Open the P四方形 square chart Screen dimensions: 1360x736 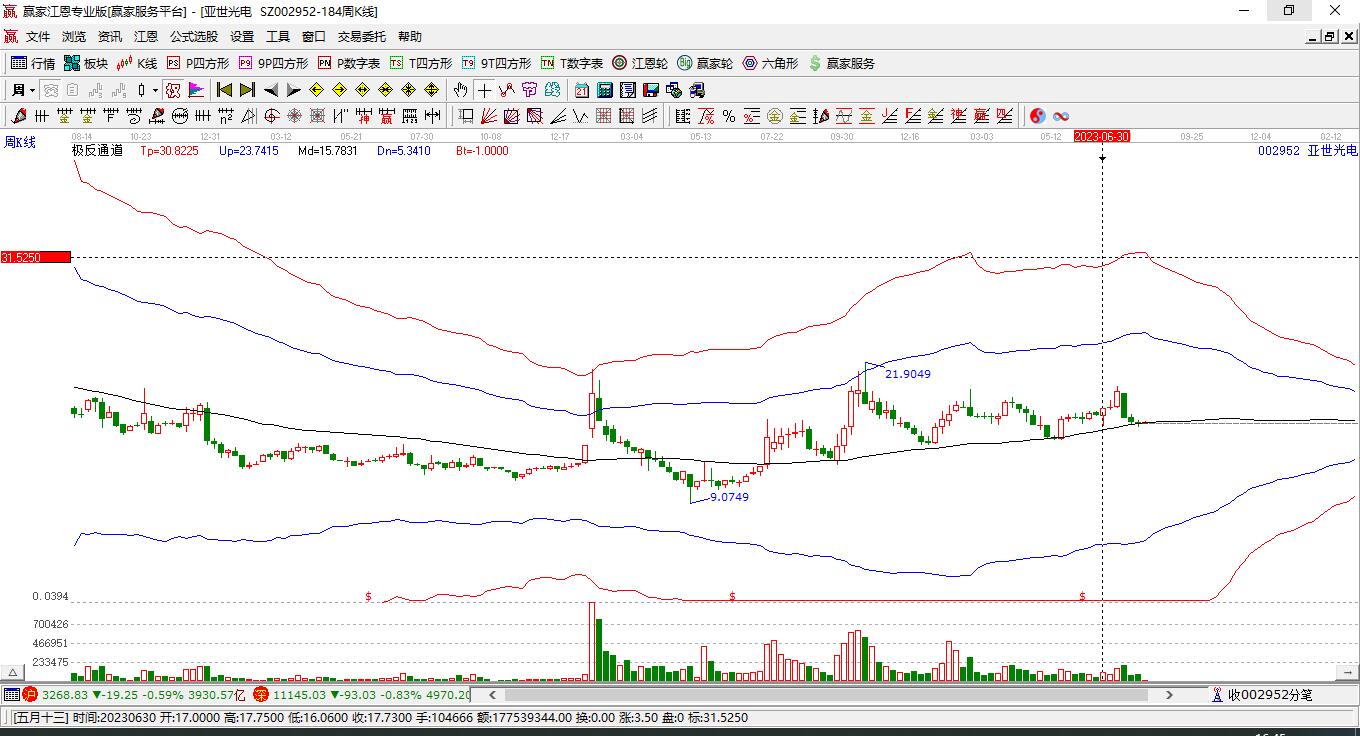pyautogui.click(x=197, y=63)
